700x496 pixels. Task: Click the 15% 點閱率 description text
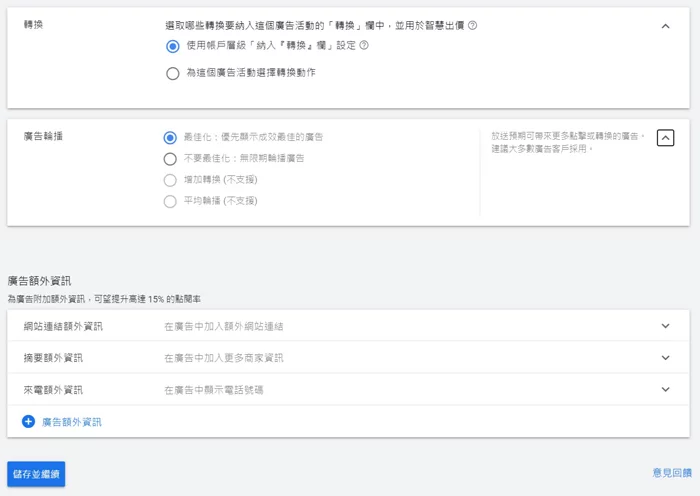[104, 299]
